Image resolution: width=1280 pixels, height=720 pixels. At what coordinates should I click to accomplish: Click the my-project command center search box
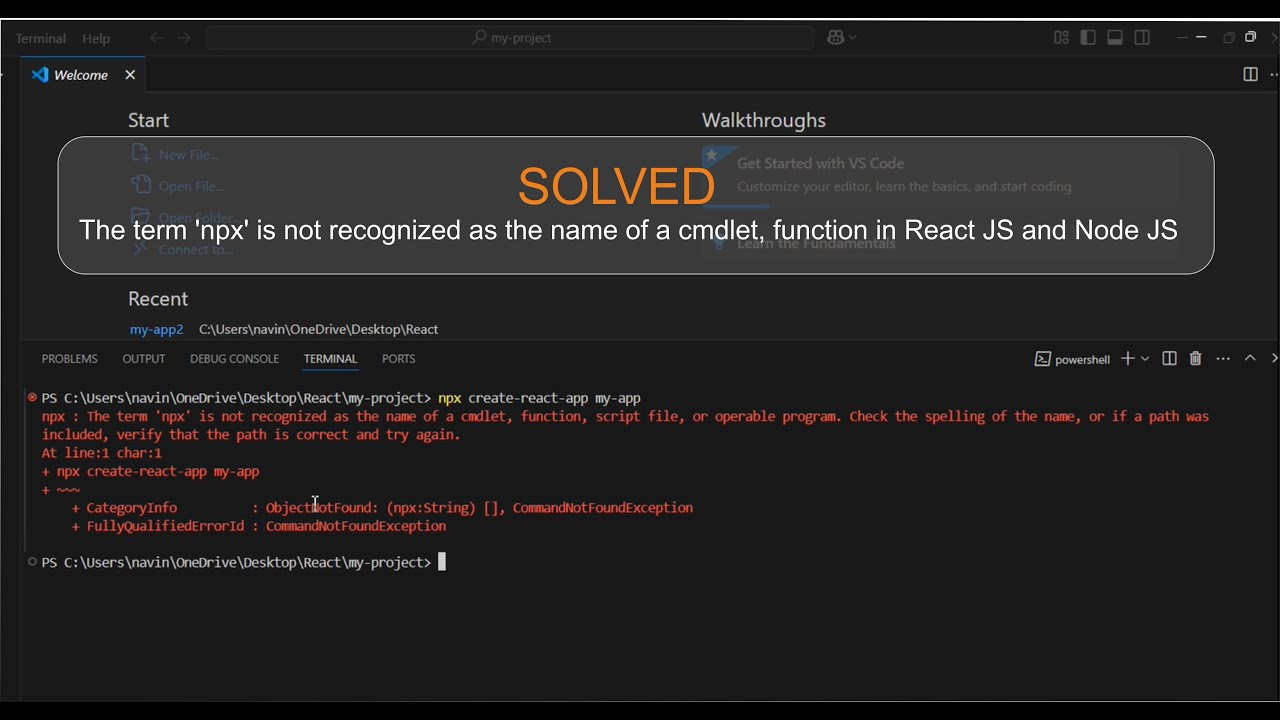(x=510, y=37)
